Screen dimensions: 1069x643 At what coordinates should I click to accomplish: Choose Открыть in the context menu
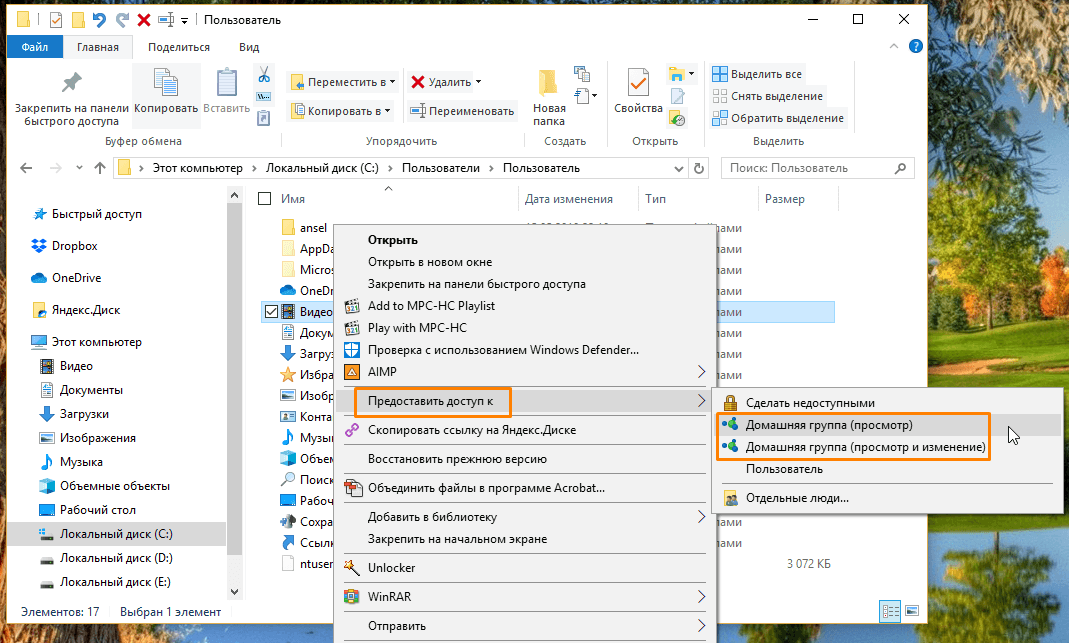393,239
